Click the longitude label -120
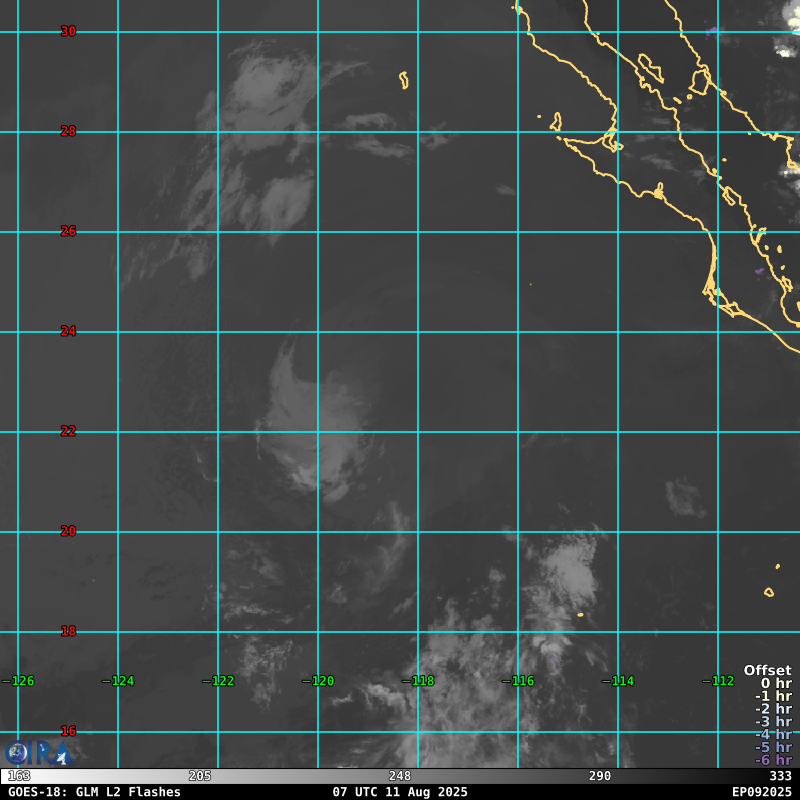Viewport: 800px width, 800px height. [318, 681]
